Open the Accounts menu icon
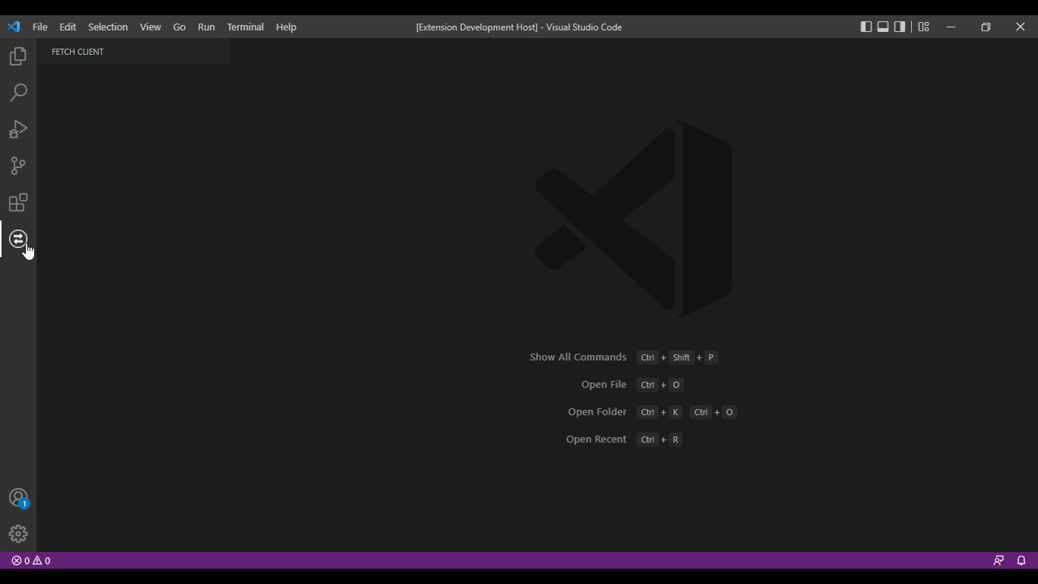Image resolution: width=1038 pixels, height=584 pixels. click(x=18, y=498)
